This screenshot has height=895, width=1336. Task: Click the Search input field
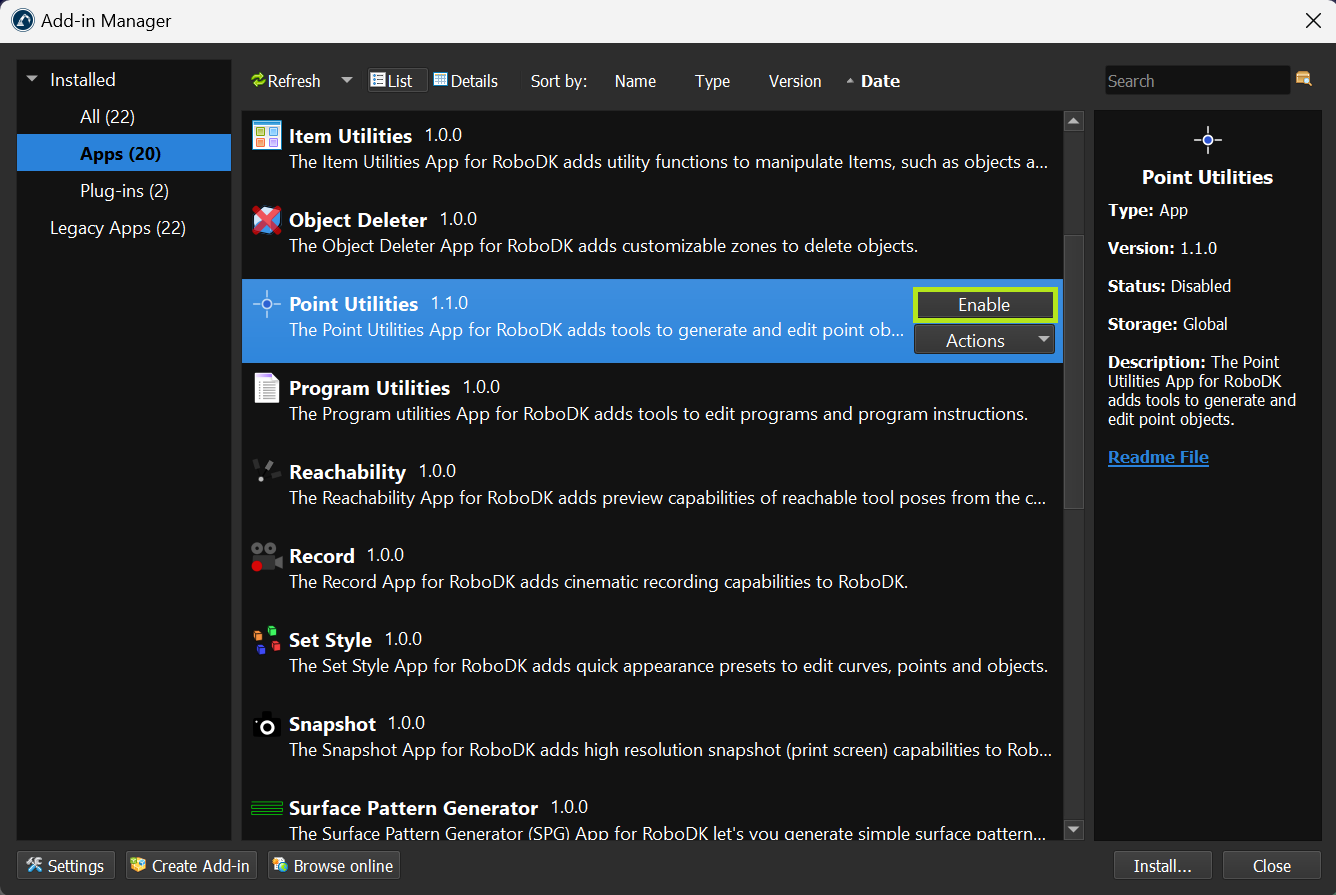click(x=1195, y=81)
